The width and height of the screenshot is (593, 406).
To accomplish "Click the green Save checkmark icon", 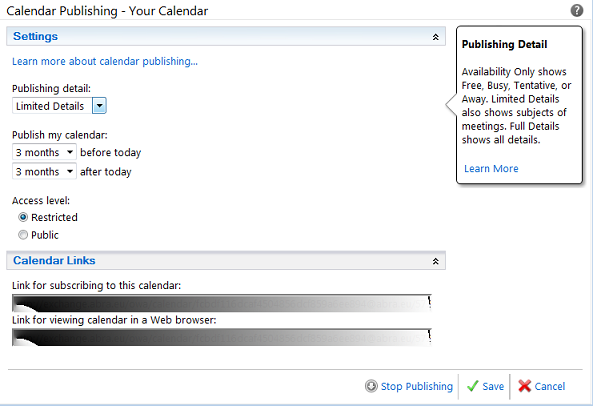I will click(473, 386).
